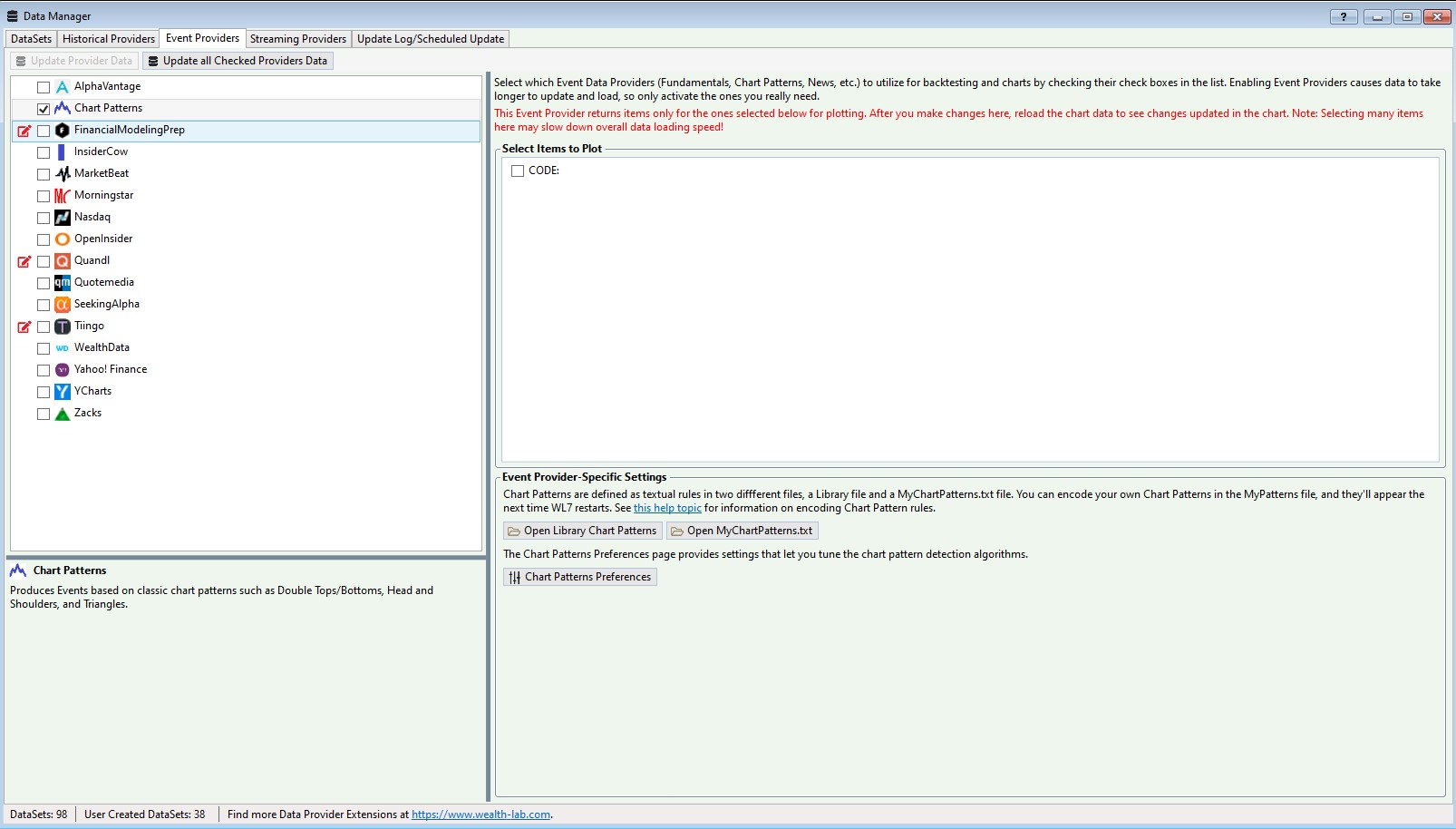Enable the YCharts checkbox

pyautogui.click(x=44, y=392)
